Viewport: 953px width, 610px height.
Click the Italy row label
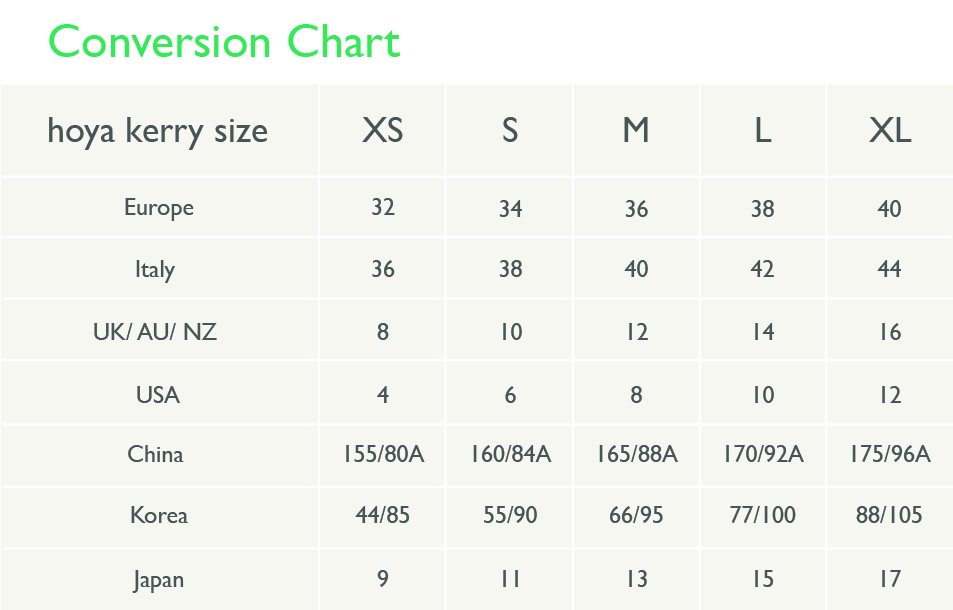[x=155, y=269]
